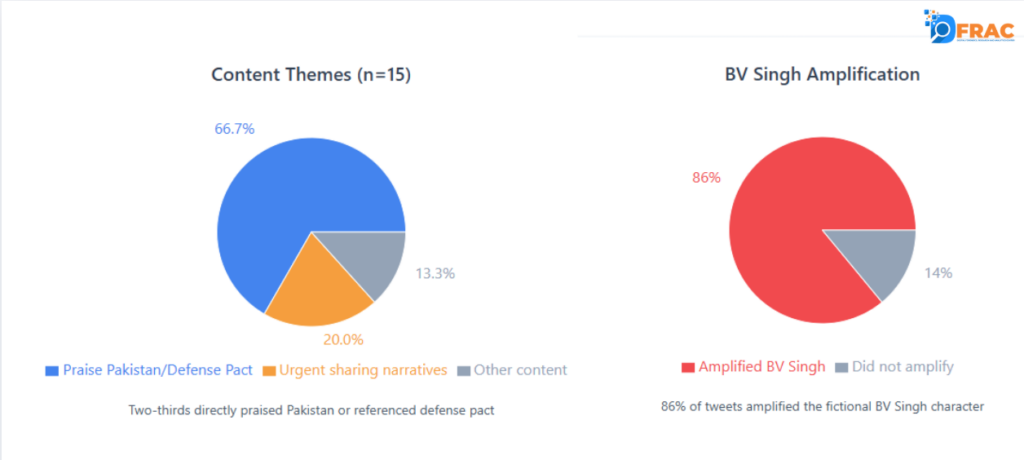Click the gray swatch beside Did not amplify

(x=841, y=368)
